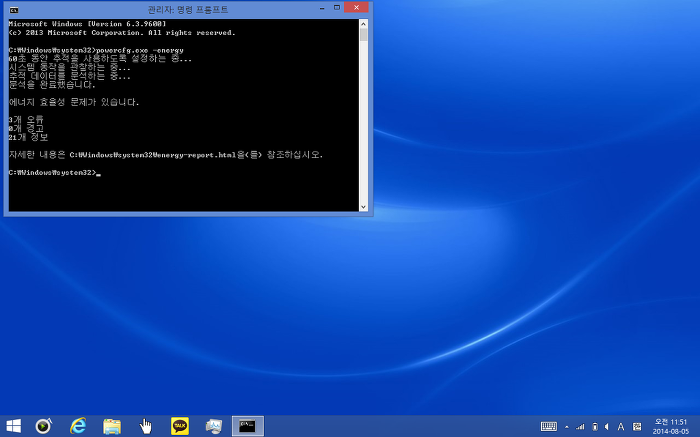The width and height of the screenshot is (700, 437).
Task: Toggle the IME English/Korean 'A' indicator
Action: 621,427
